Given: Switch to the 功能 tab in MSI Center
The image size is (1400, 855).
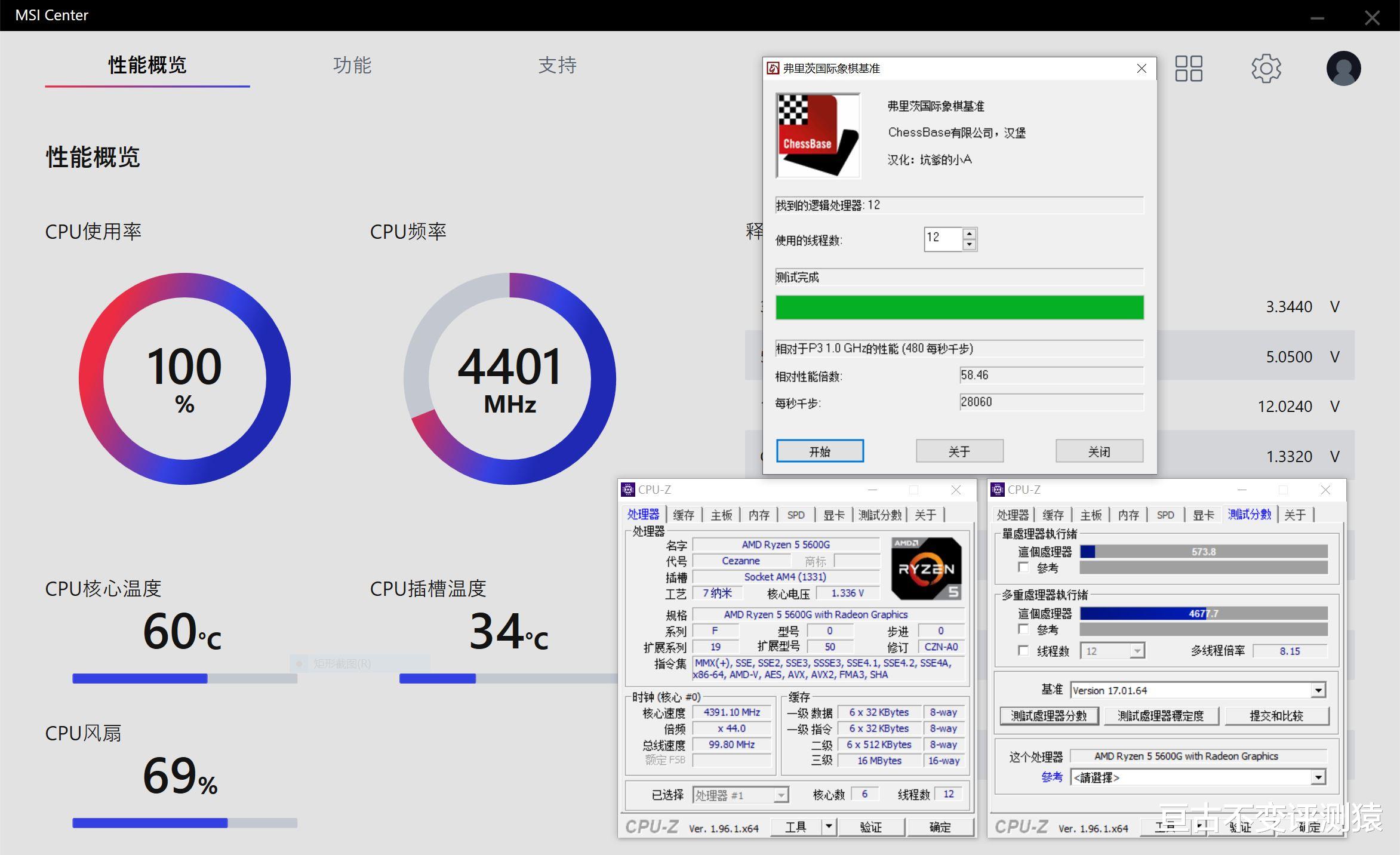Looking at the screenshot, I should [x=352, y=66].
